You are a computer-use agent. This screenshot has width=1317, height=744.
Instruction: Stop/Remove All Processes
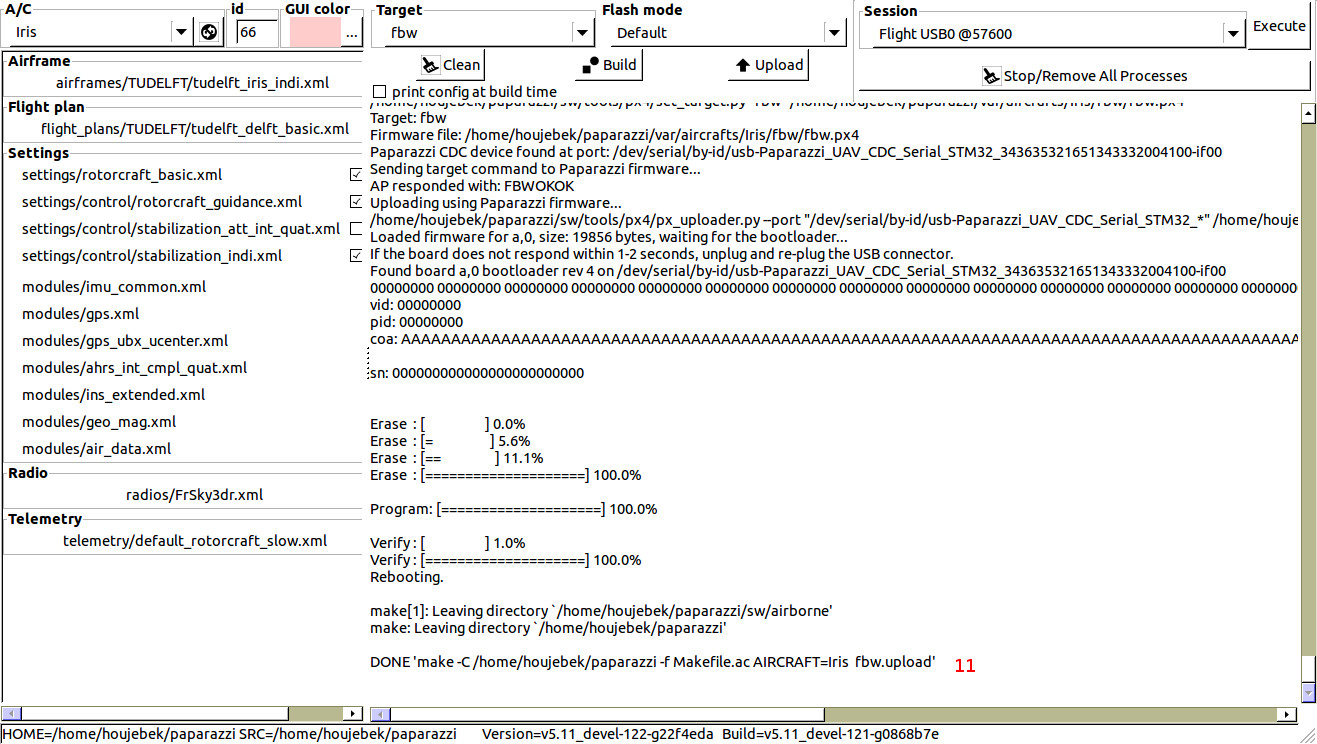tap(1084, 76)
